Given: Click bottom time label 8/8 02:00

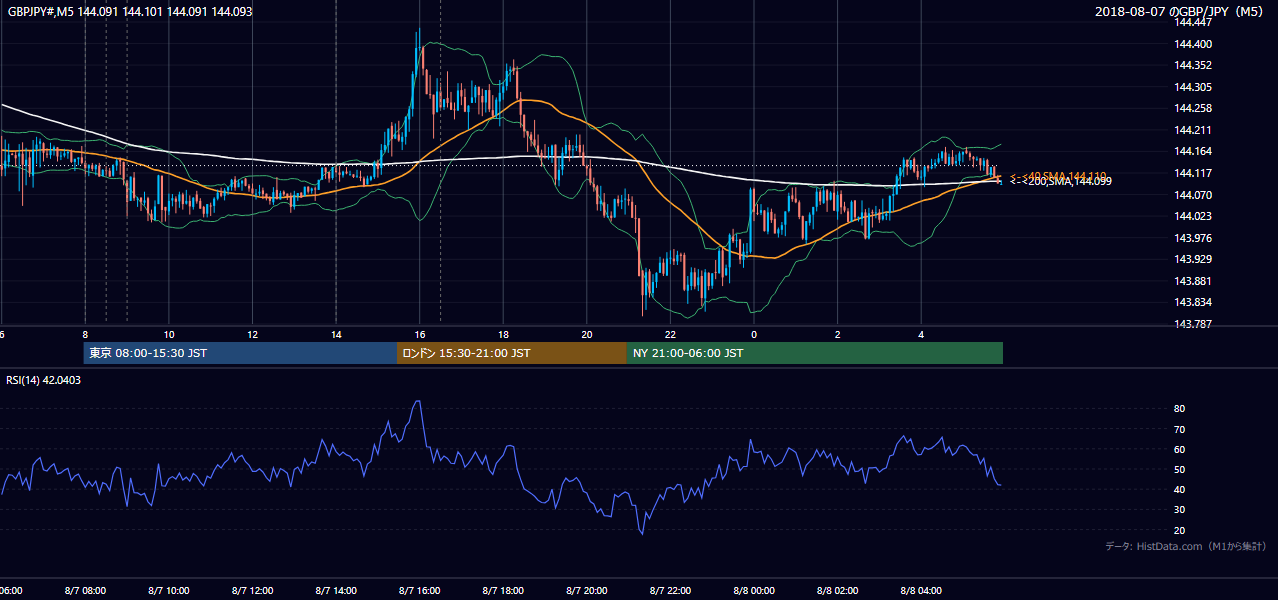Looking at the screenshot, I should (837, 590).
